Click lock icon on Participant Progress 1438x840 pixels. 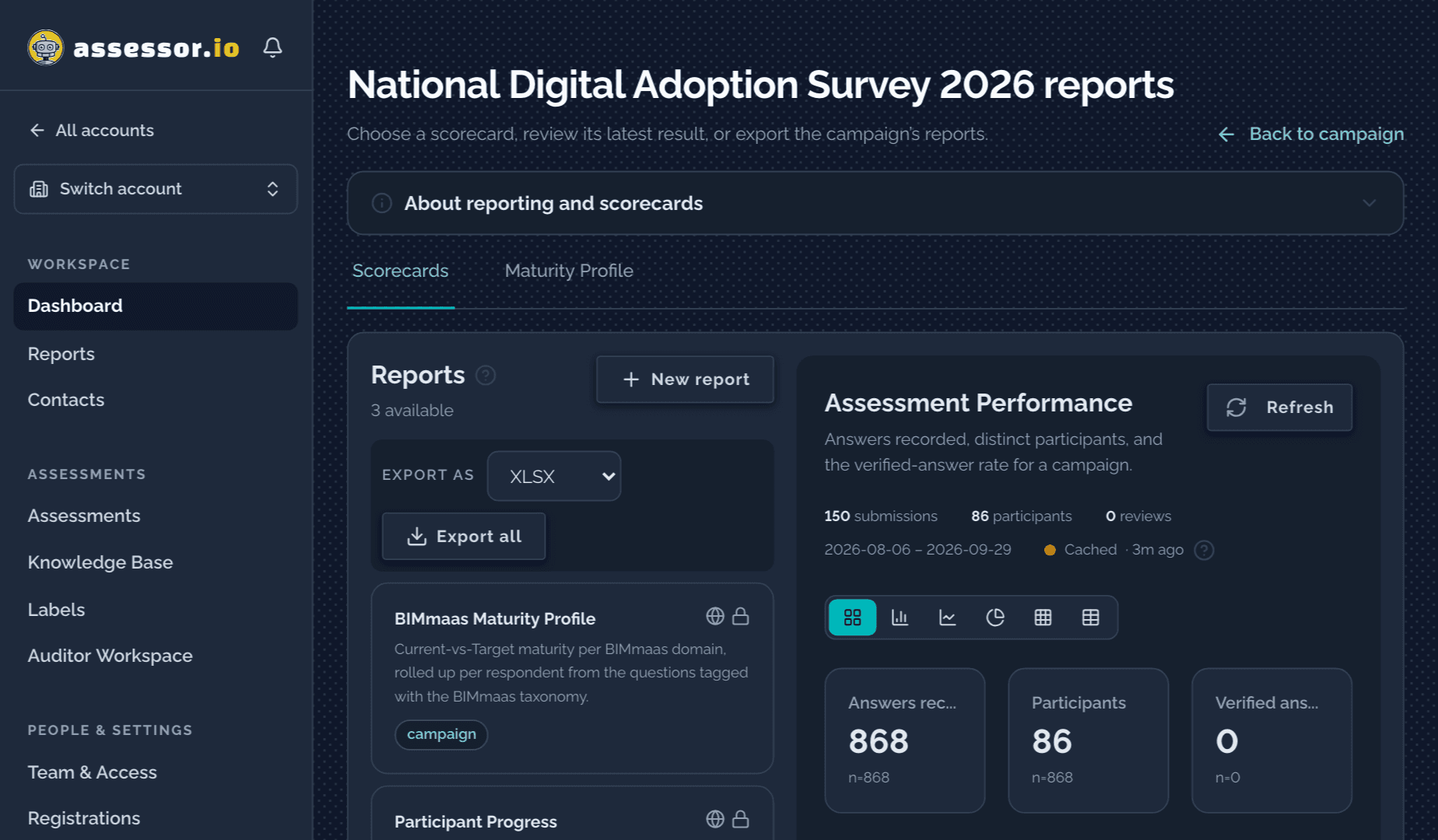coord(741,819)
